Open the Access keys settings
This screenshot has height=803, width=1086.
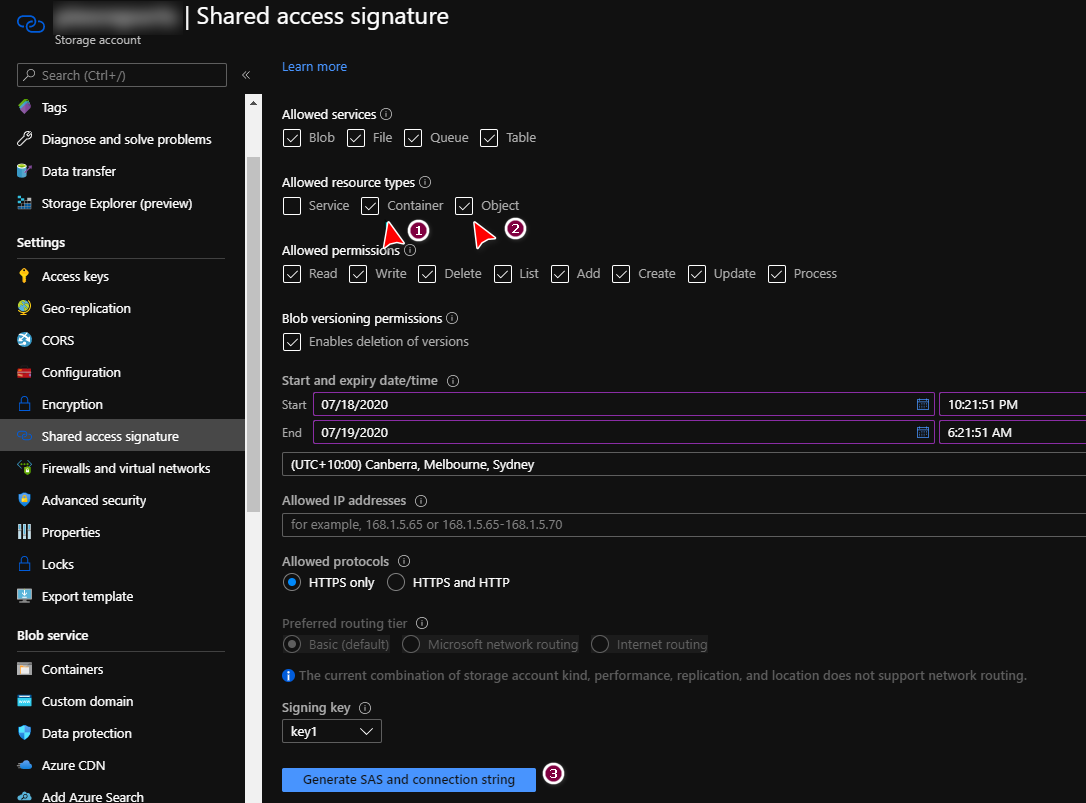point(75,275)
